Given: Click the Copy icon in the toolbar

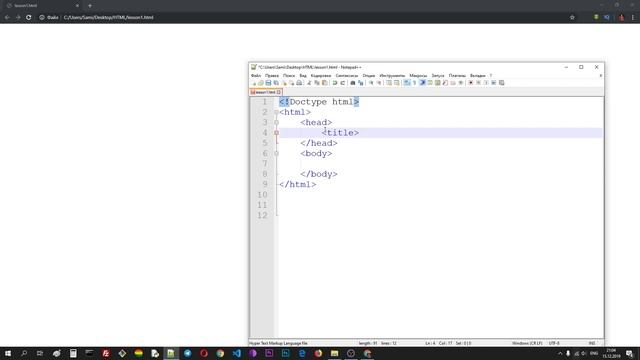Looking at the screenshot, I should click(x=317, y=83).
